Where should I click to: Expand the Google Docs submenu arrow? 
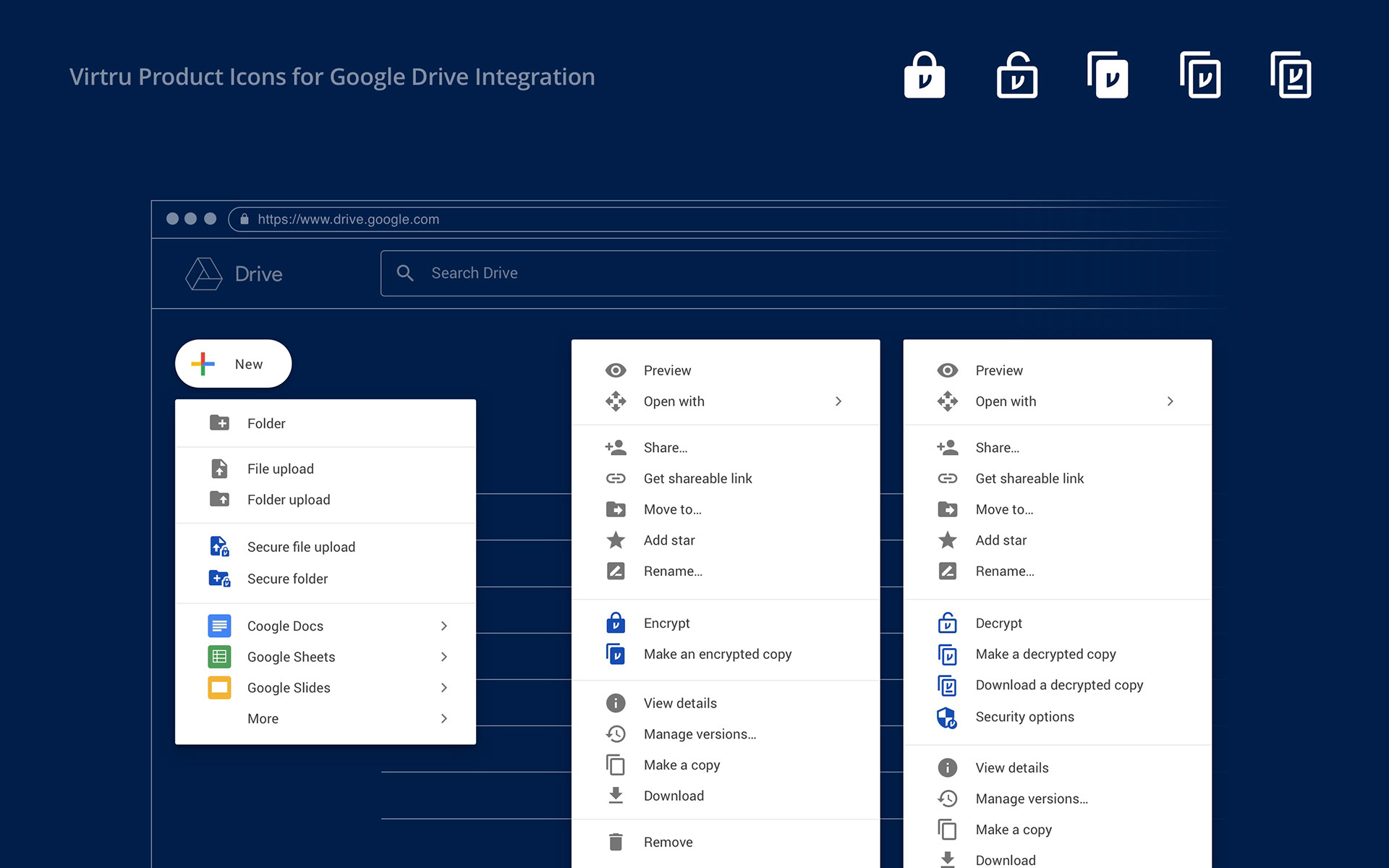pyautogui.click(x=444, y=626)
